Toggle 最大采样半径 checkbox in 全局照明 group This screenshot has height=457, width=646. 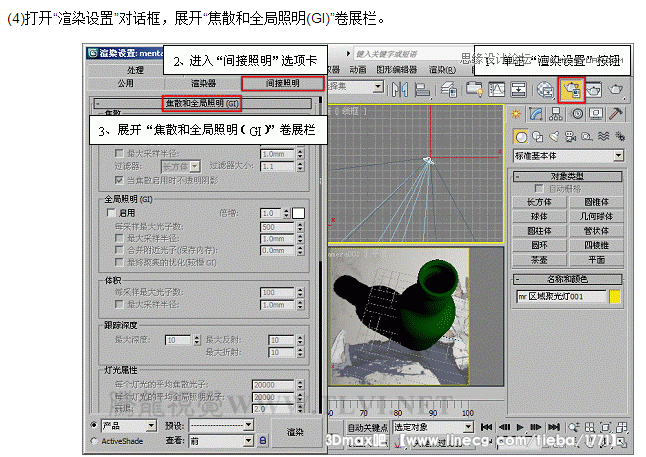tap(119, 238)
